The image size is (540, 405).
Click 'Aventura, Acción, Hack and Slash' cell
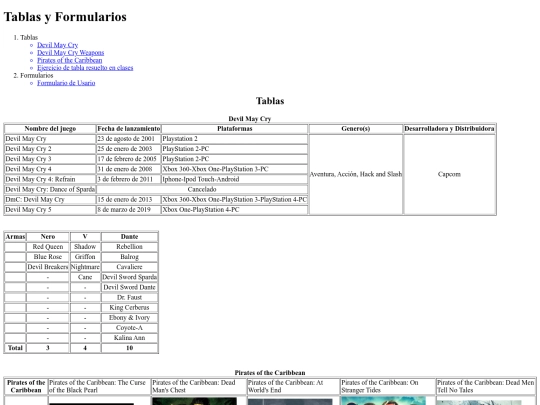356,174
